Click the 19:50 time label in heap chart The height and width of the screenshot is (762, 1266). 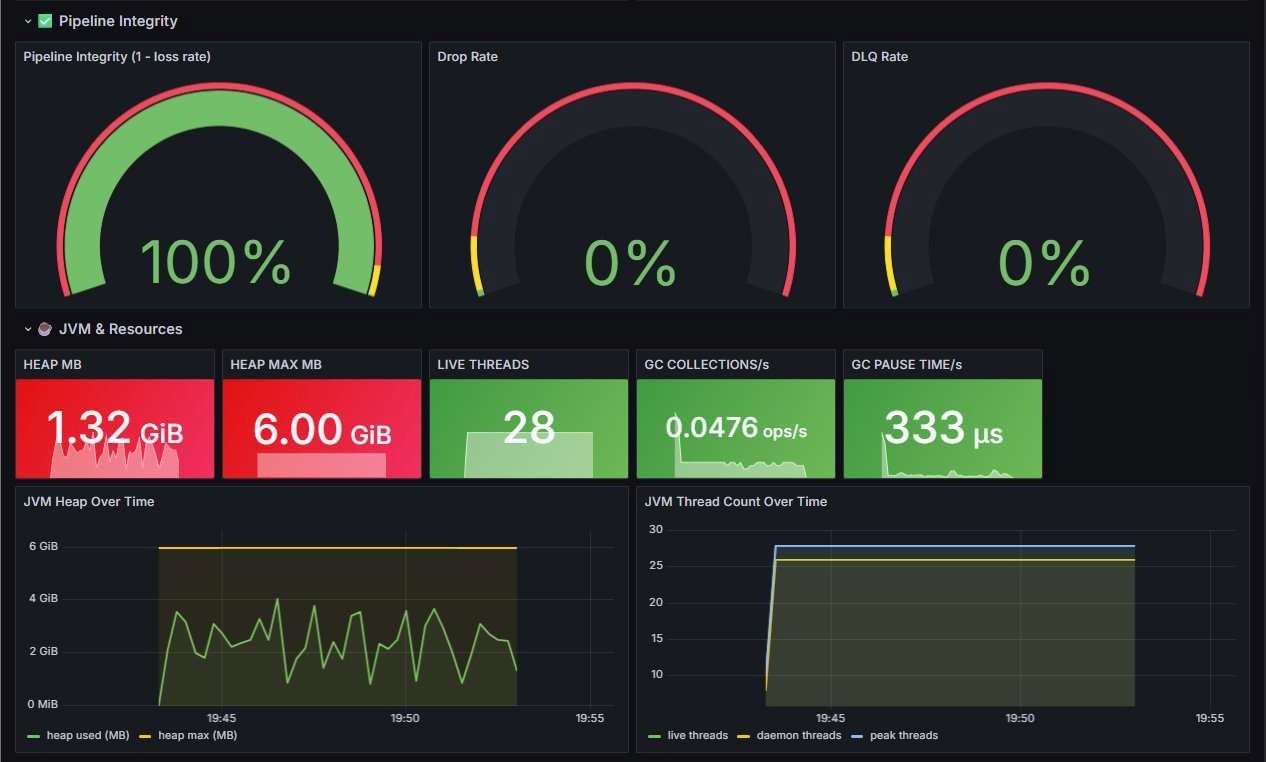(405, 718)
